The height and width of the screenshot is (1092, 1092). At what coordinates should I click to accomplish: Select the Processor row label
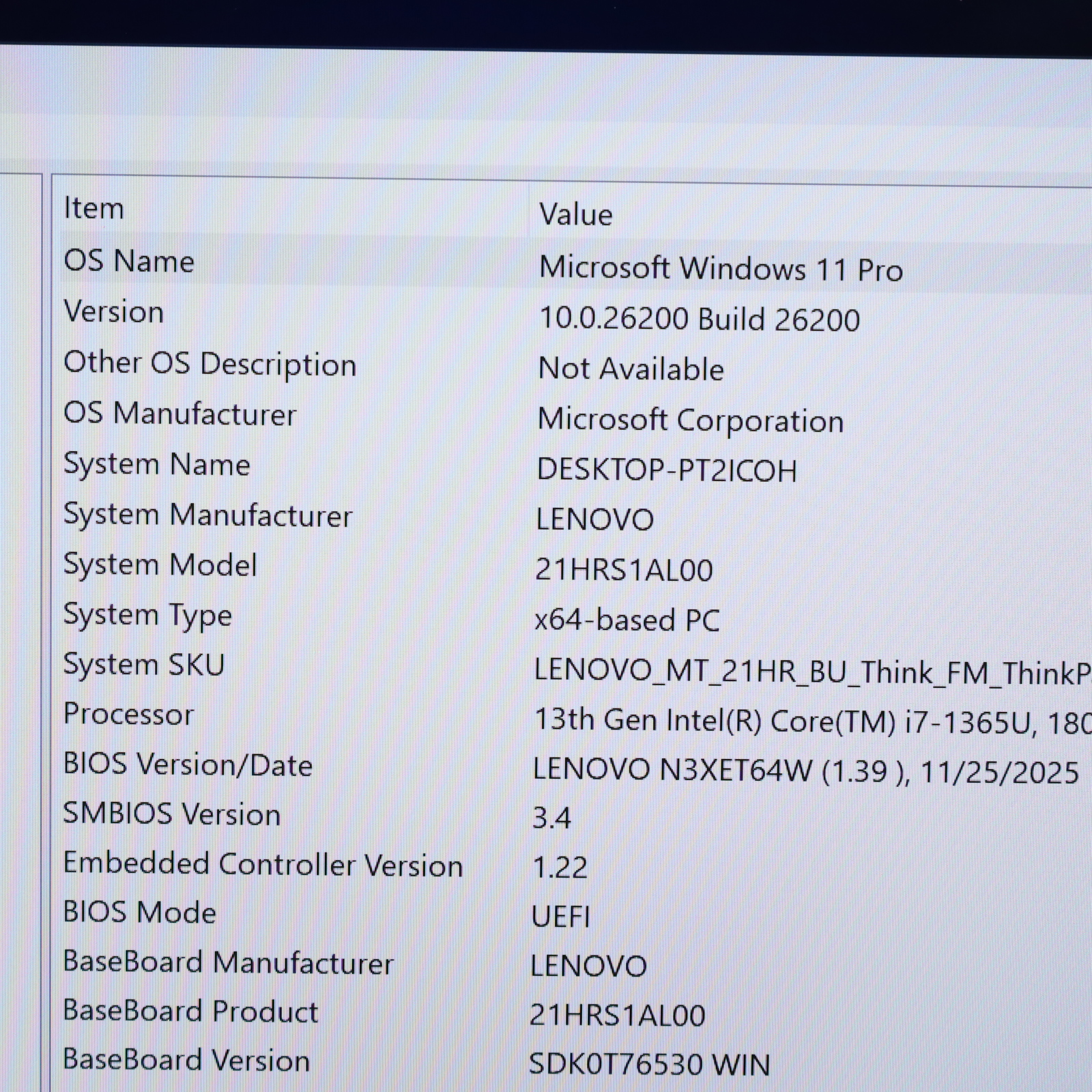point(128,715)
